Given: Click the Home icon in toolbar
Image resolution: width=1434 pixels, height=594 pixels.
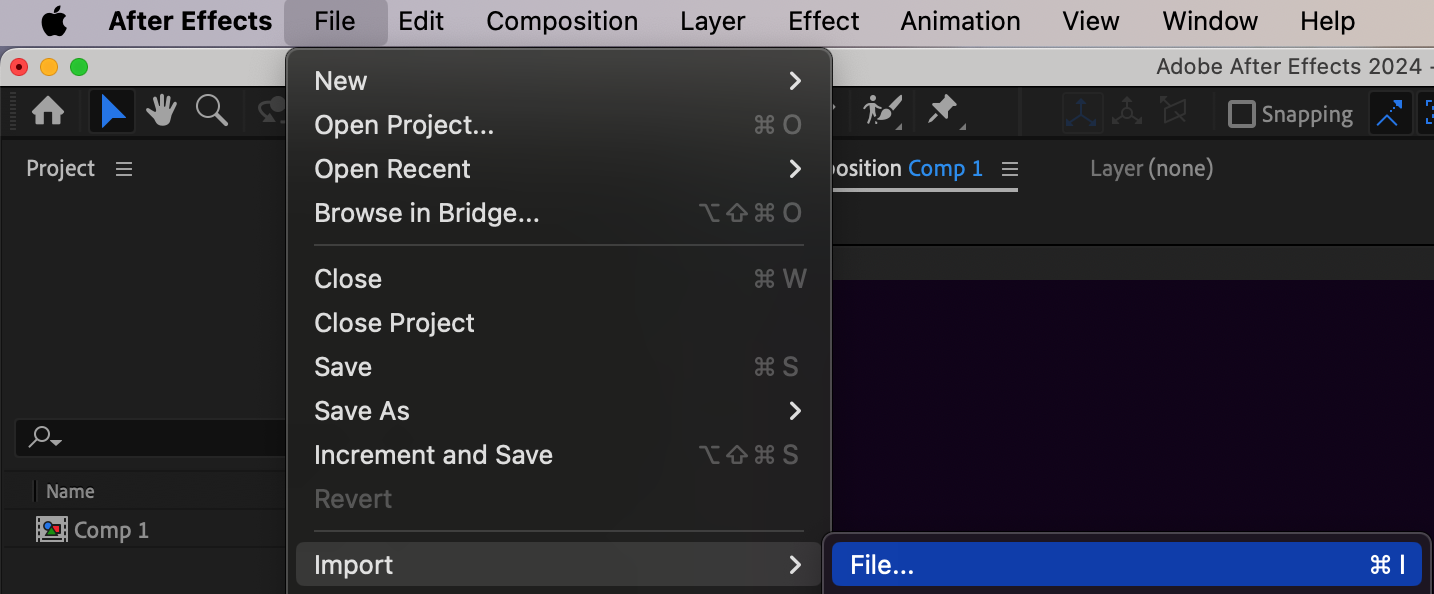Looking at the screenshot, I should tap(47, 112).
